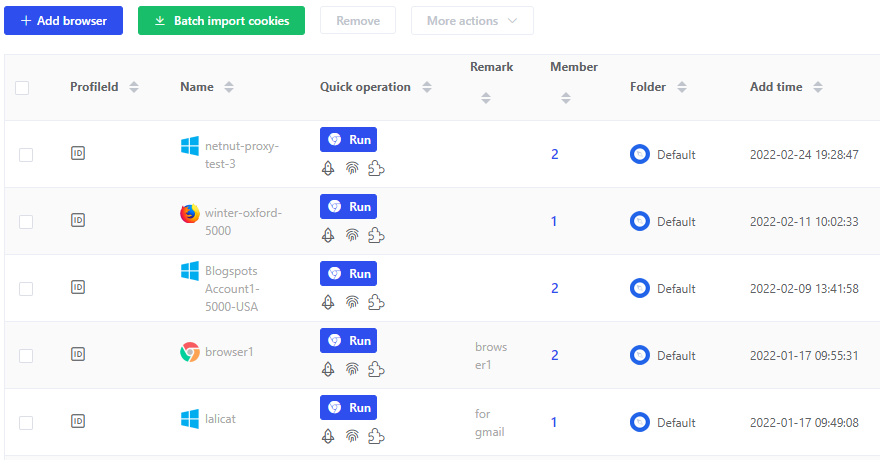
Task: Click the Firefox icon beside winter-oxford-5000
Action: [x=190, y=213]
